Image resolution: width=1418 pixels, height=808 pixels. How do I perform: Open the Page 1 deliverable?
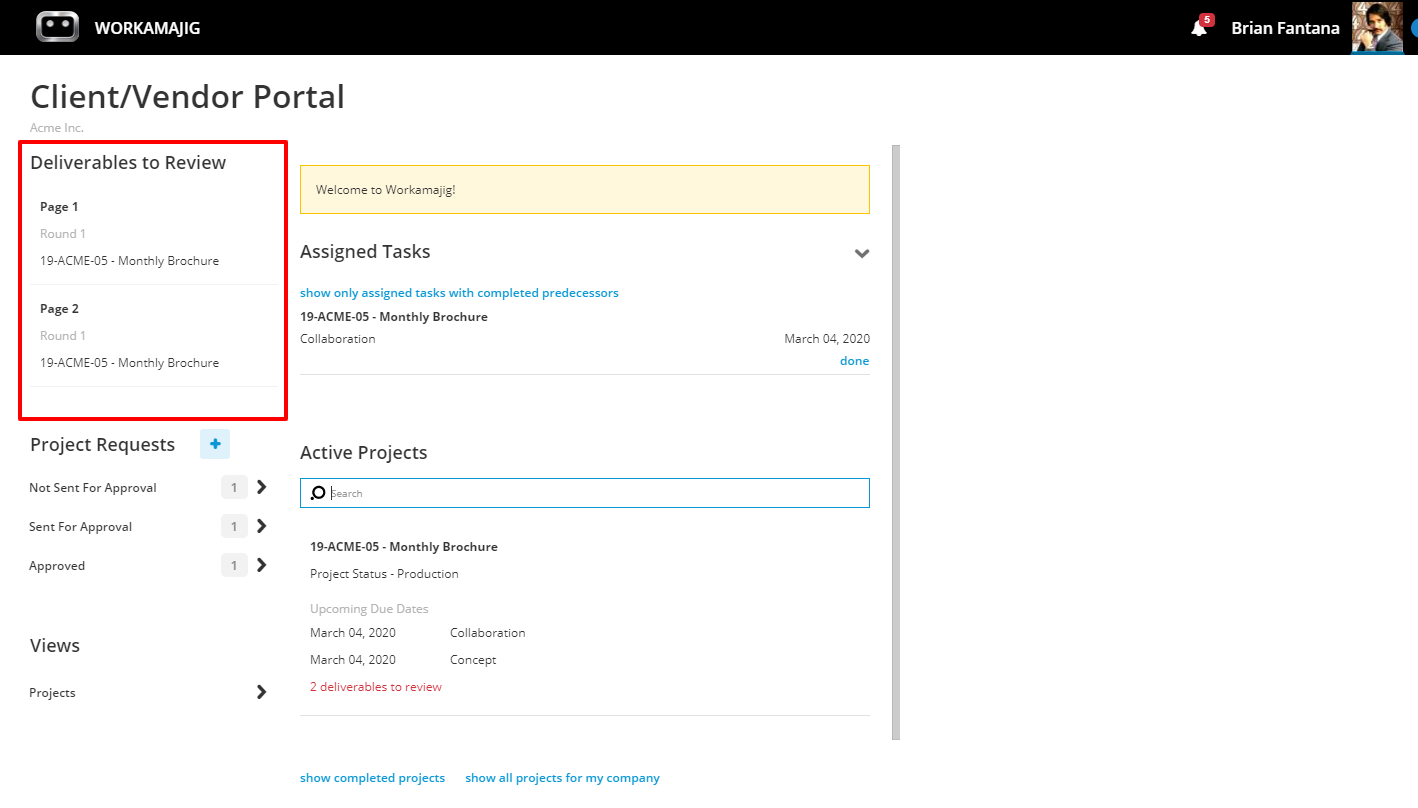153,234
